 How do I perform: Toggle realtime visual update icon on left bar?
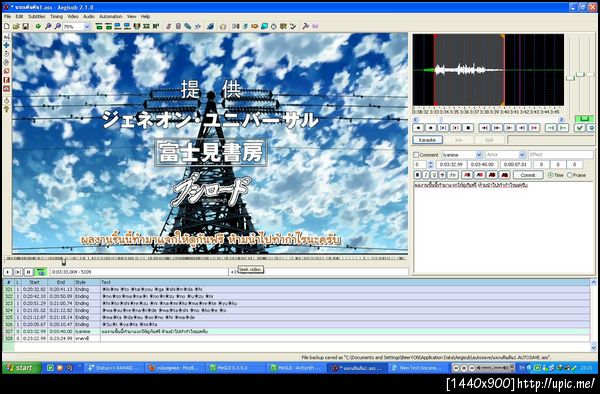tap(7, 101)
